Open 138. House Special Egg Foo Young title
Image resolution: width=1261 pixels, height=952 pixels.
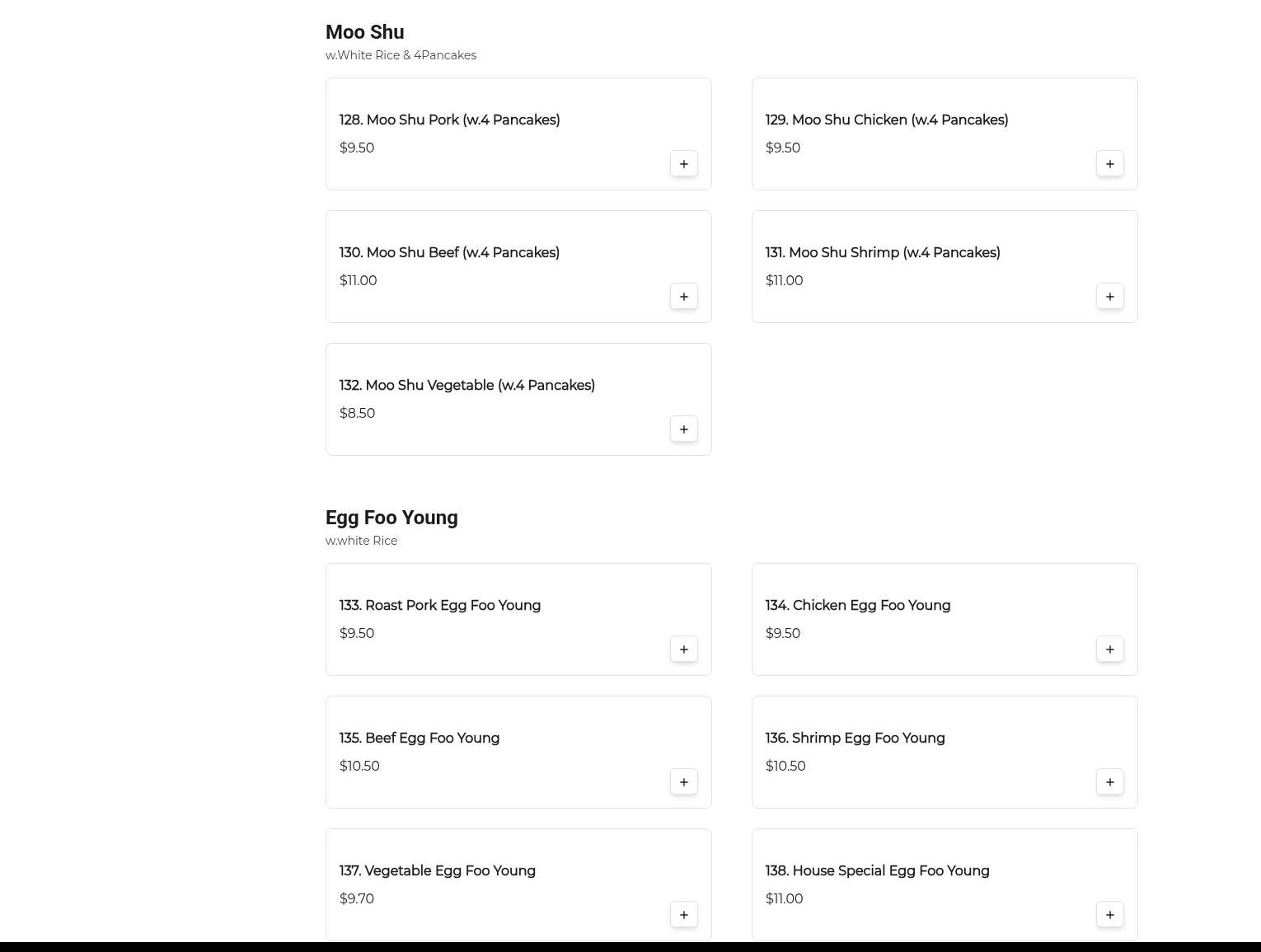(877, 871)
